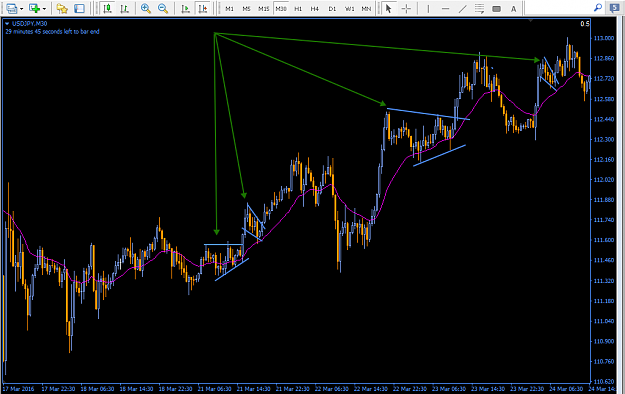Click the 111.600 price scale label
The image size is (625, 394).
point(604,240)
